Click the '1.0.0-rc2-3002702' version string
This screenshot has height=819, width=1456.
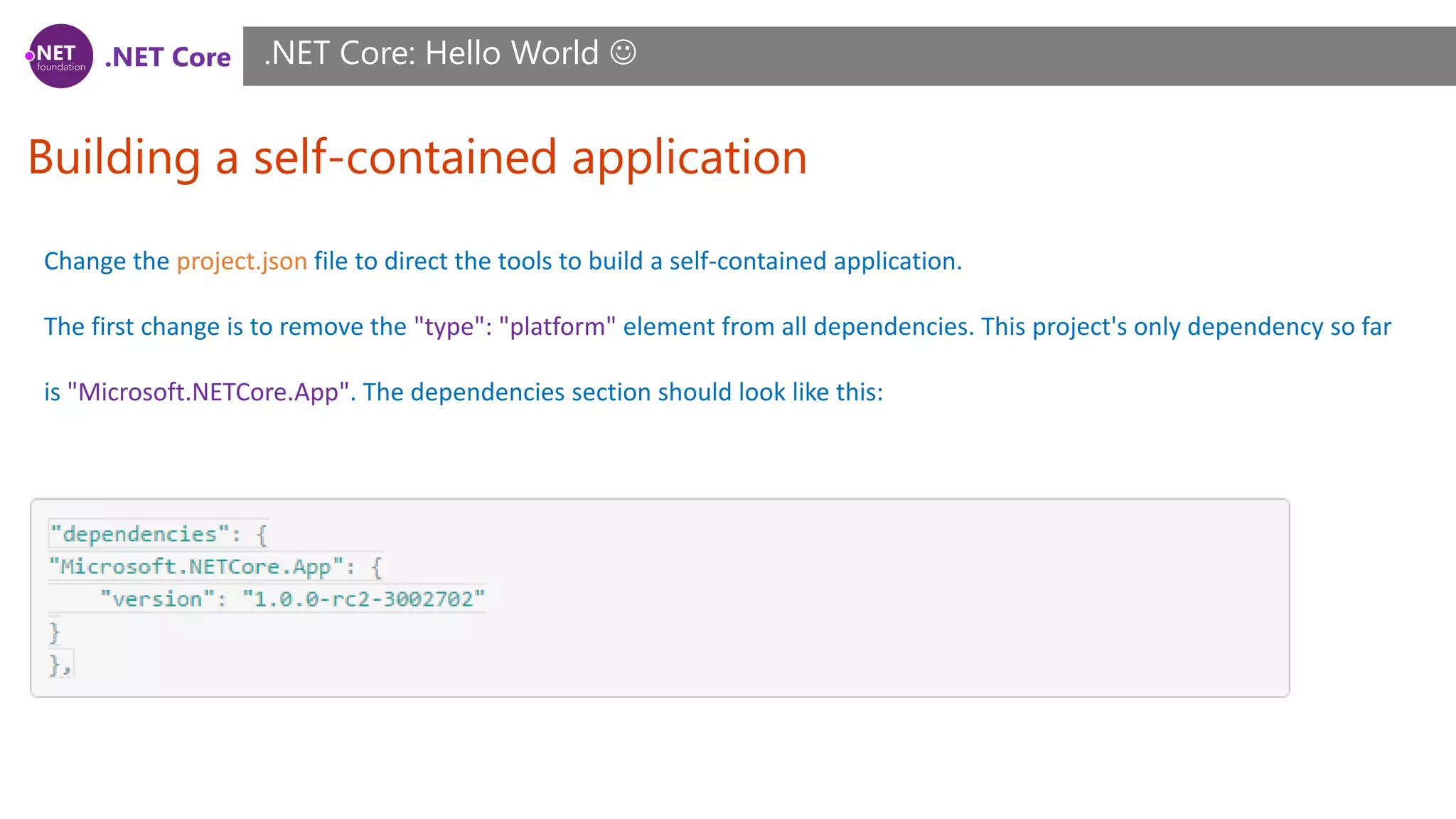click(363, 599)
